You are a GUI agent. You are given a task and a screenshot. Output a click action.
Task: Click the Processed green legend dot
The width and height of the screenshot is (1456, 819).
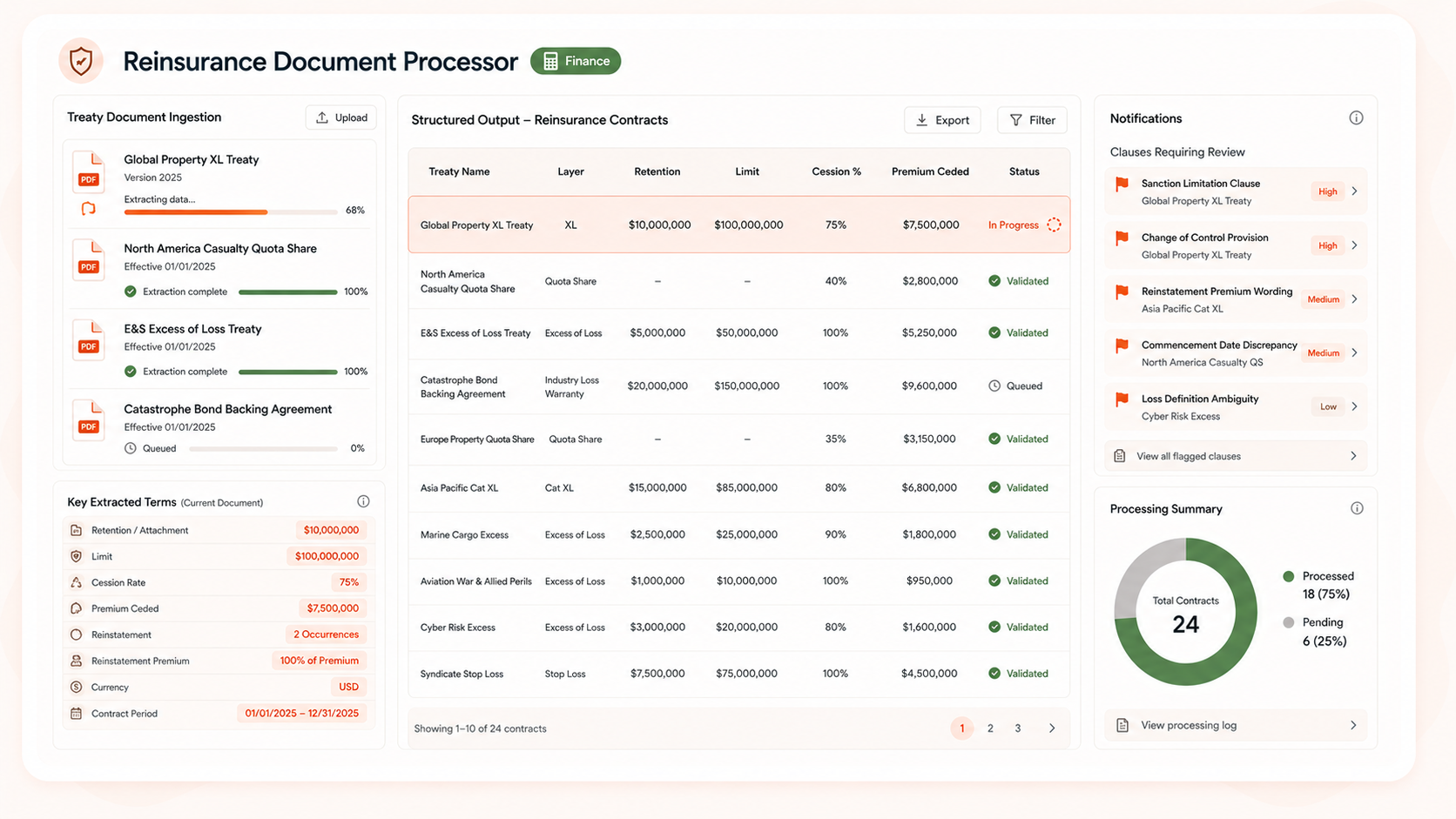(x=1289, y=576)
